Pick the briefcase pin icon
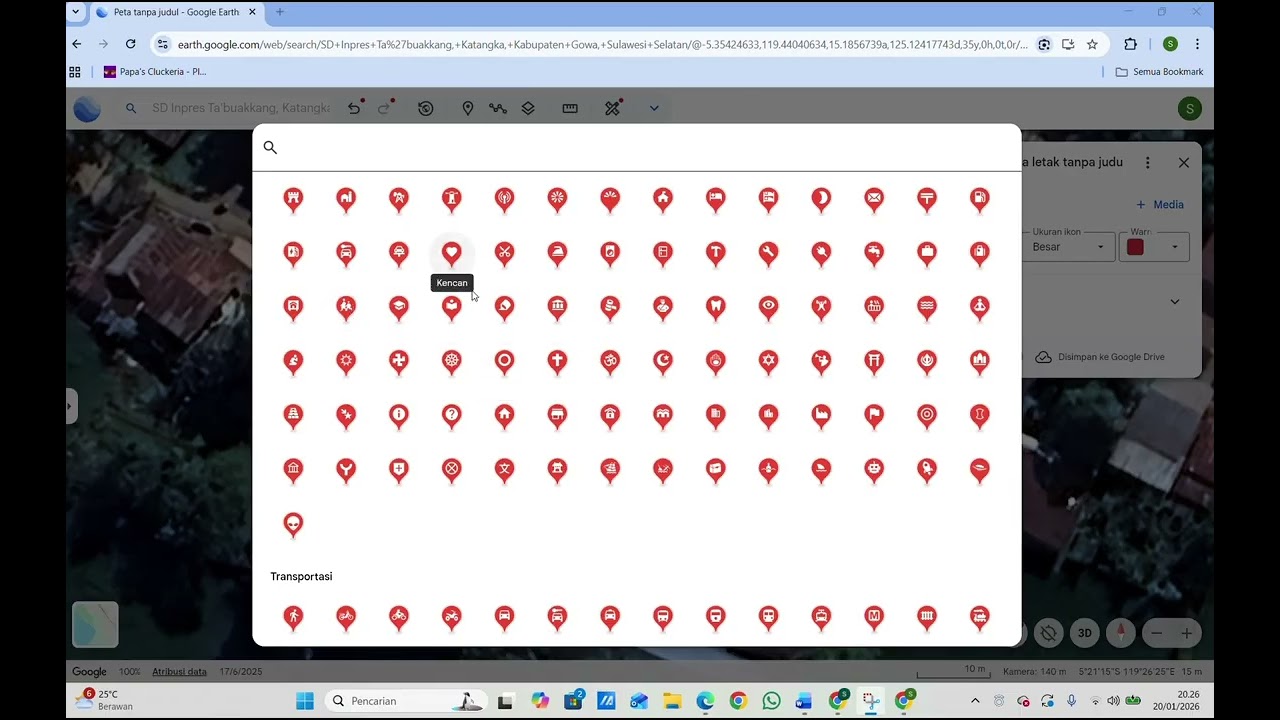The width and height of the screenshot is (1280, 720). (x=927, y=253)
